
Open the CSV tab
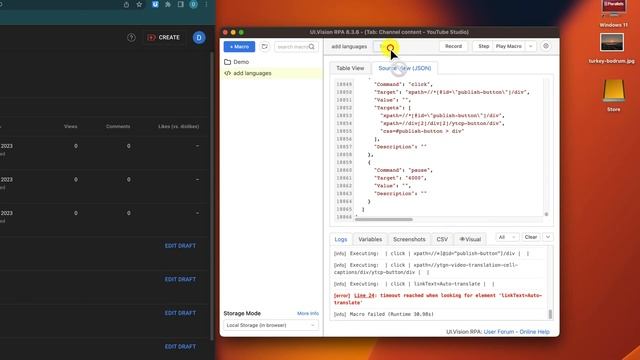click(x=442, y=239)
